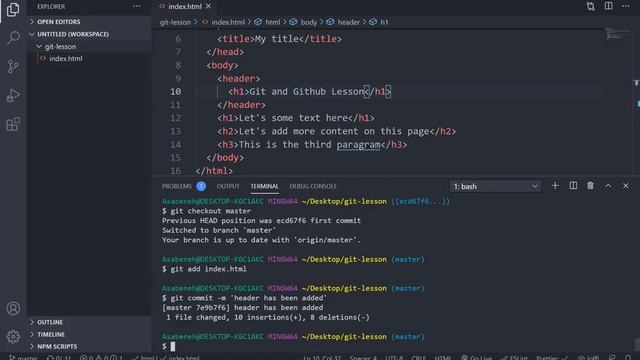
Task: Kill terminal with trash icon
Action: [x=590, y=186]
